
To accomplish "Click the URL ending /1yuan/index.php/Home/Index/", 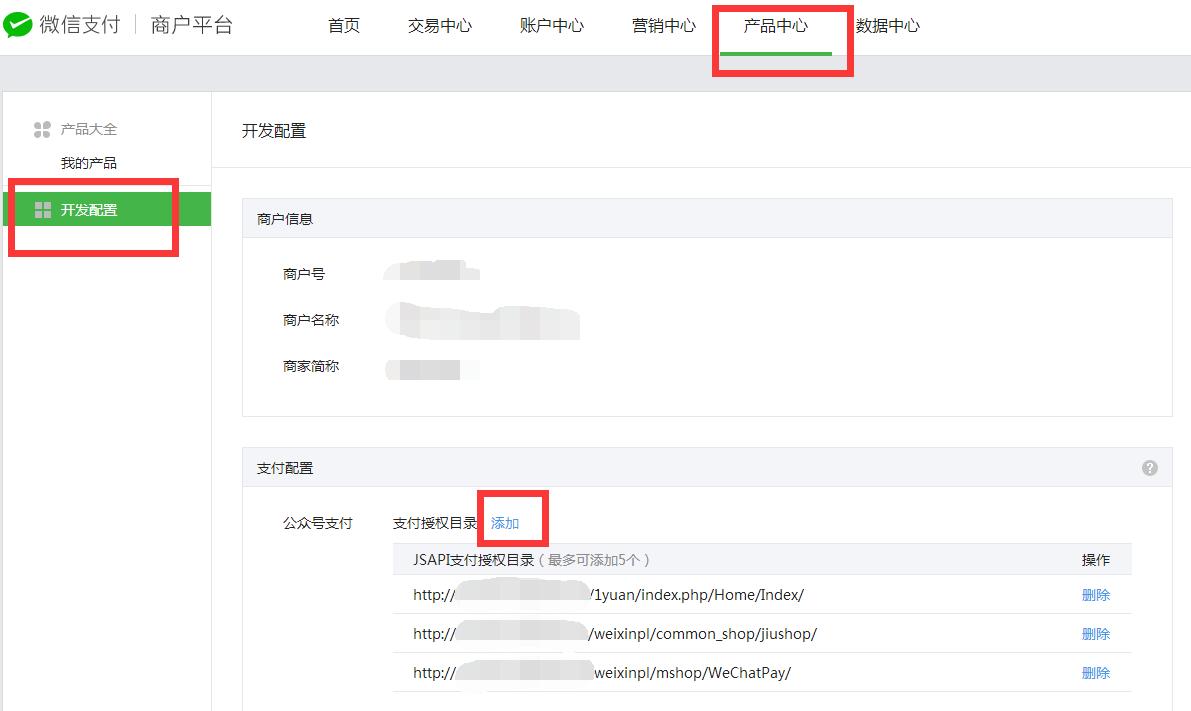I will click(x=608, y=595).
